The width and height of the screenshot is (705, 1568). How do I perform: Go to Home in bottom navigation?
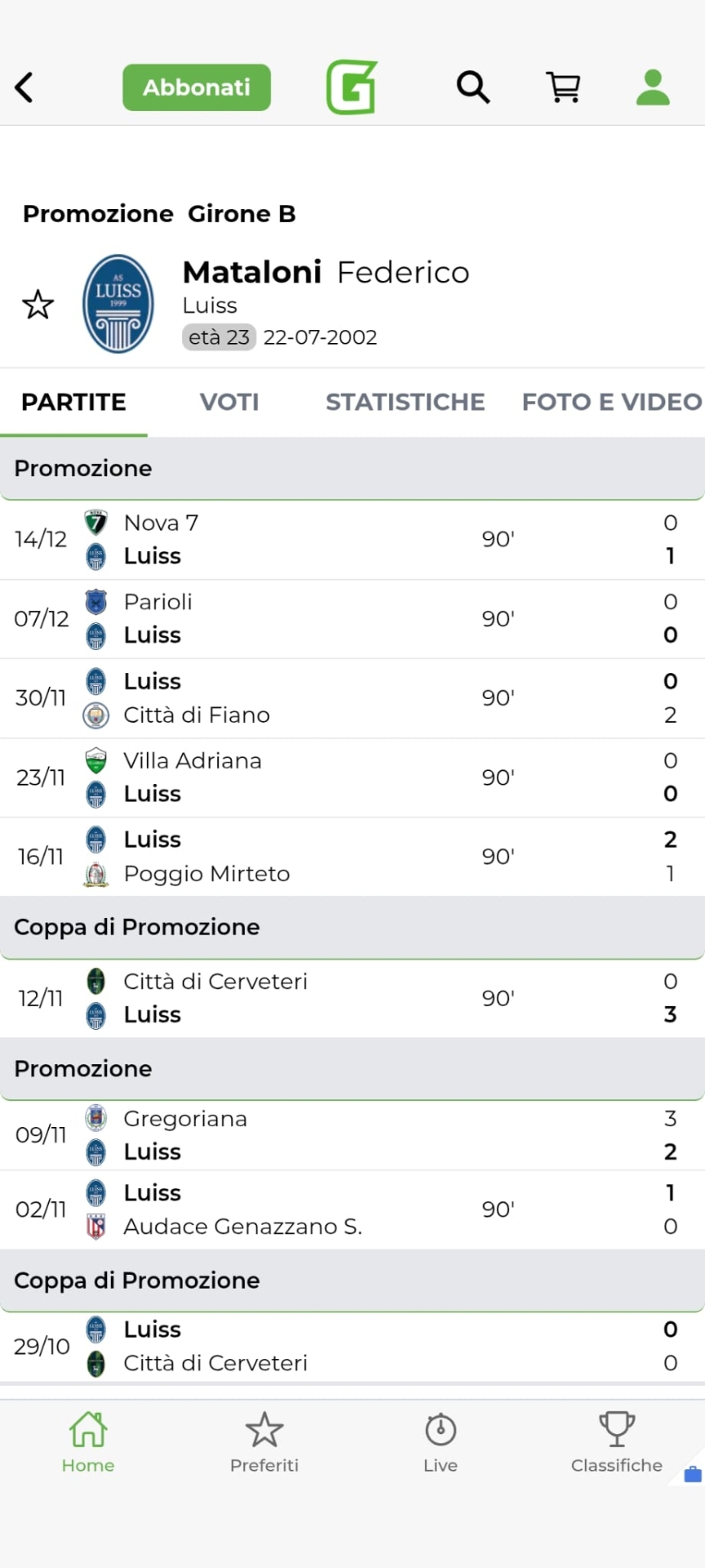point(88,1442)
